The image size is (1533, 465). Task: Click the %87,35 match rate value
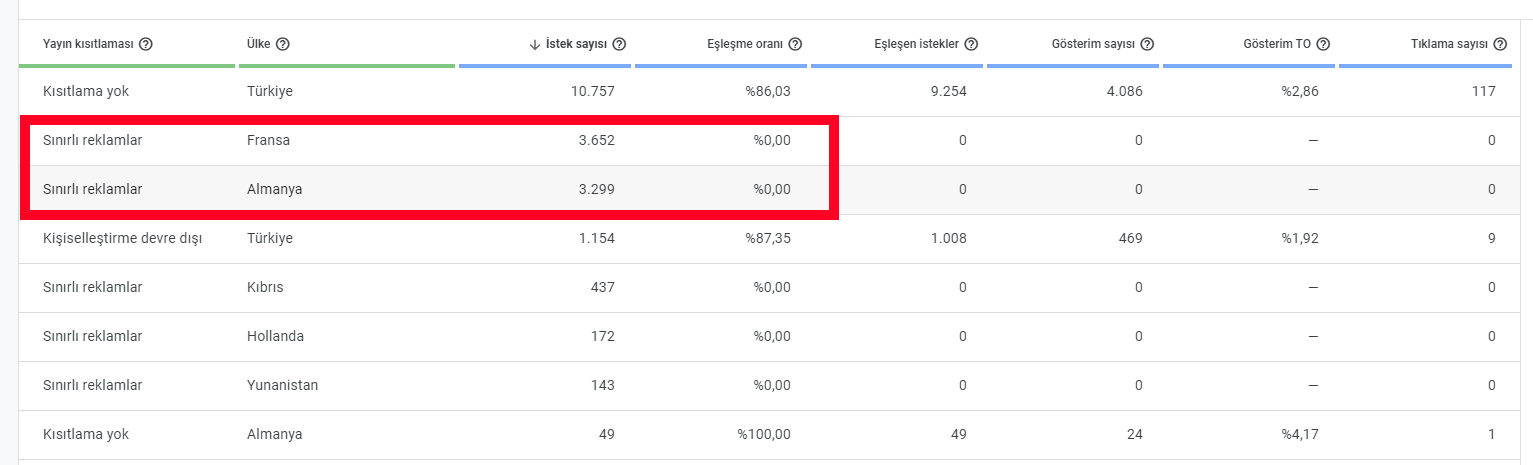(x=768, y=238)
